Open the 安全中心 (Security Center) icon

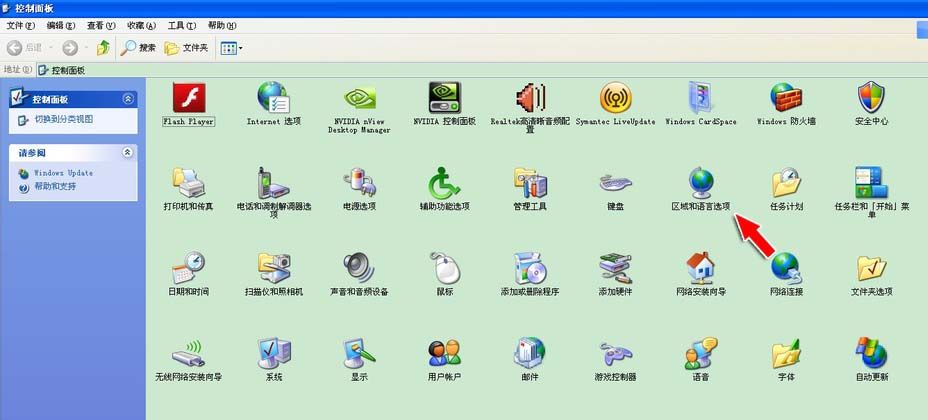point(871,100)
